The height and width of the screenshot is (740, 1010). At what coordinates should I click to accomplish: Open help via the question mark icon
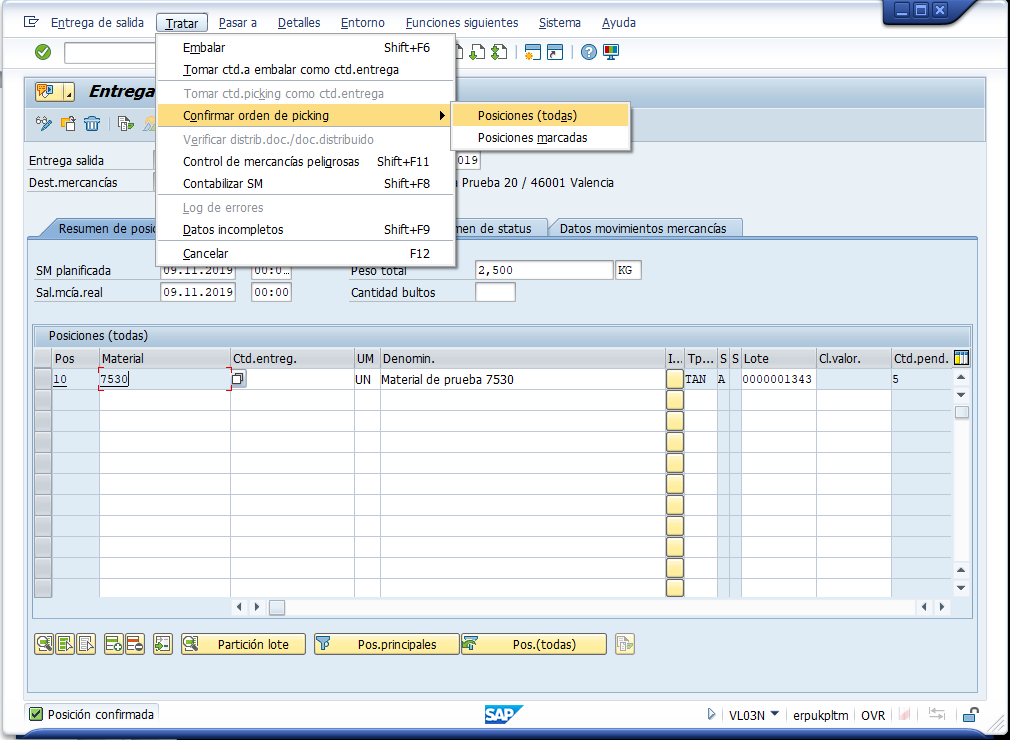tap(588, 52)
